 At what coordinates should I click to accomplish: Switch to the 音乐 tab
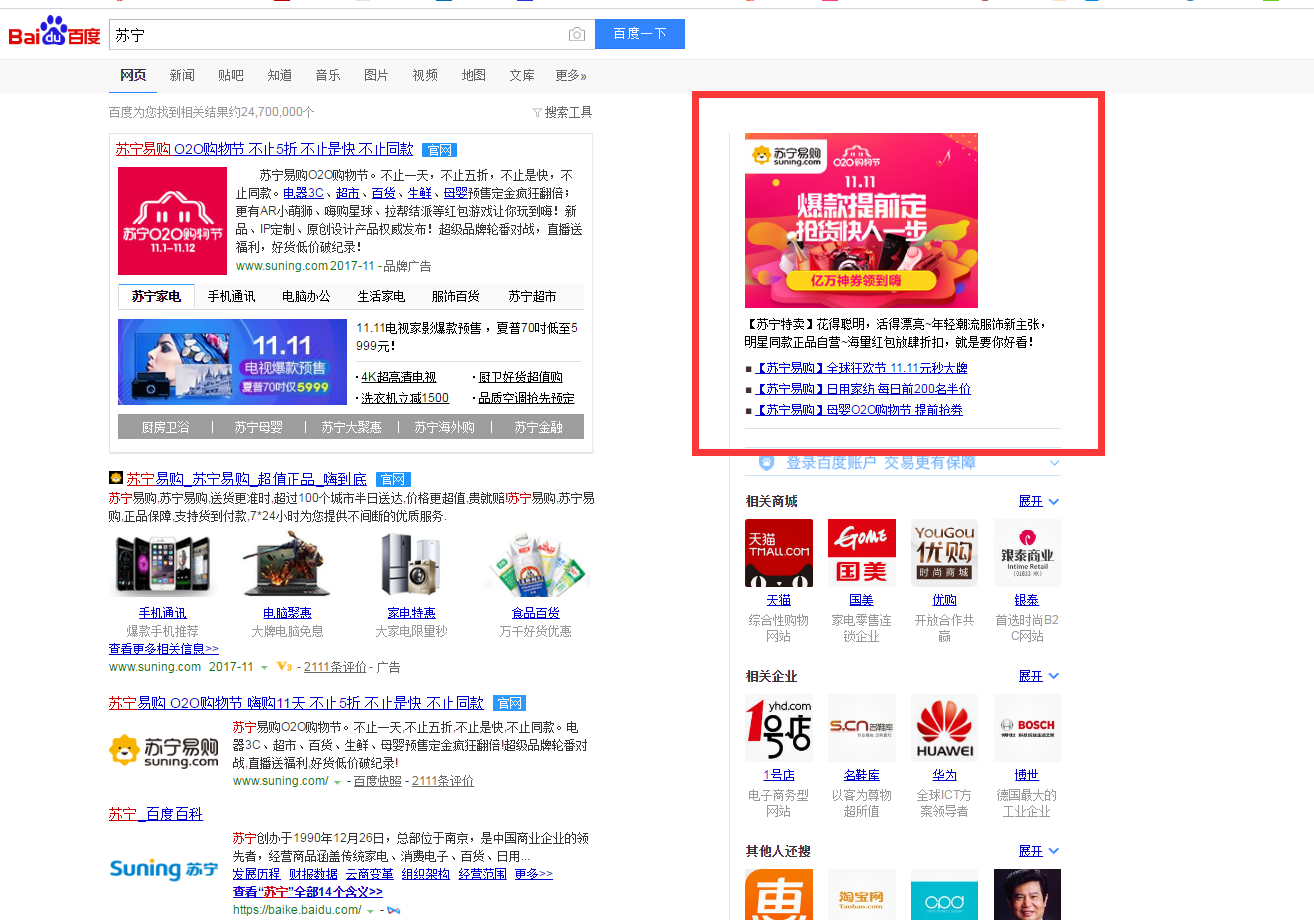(x=328, y=75)
